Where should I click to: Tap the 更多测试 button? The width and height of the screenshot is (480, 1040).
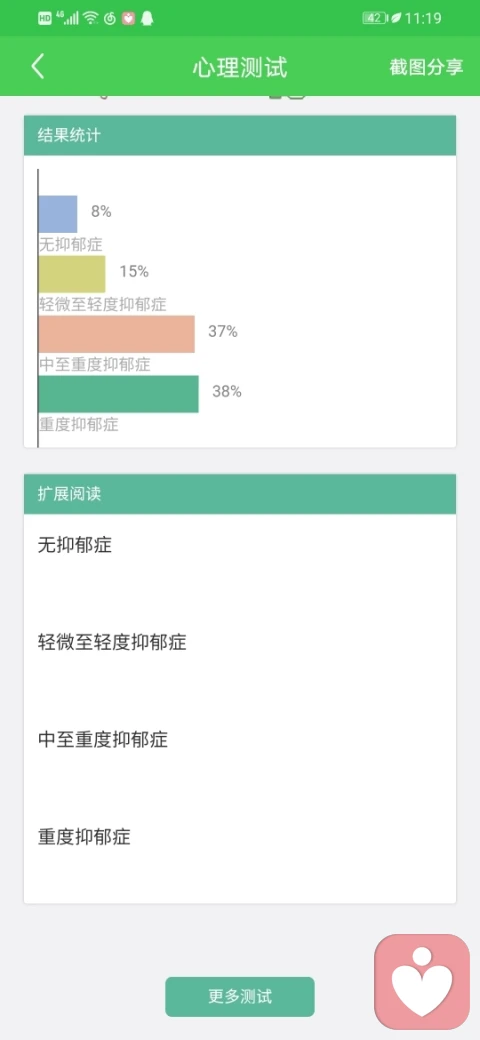coord(240,996)
